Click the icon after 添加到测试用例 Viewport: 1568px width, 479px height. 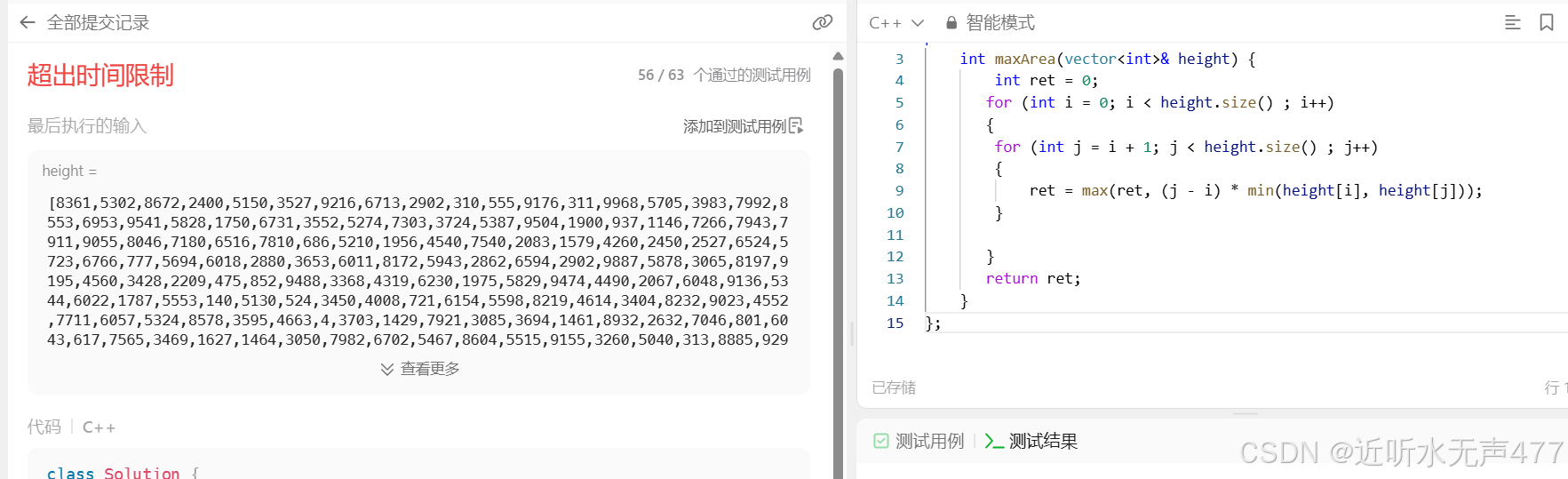796,126
